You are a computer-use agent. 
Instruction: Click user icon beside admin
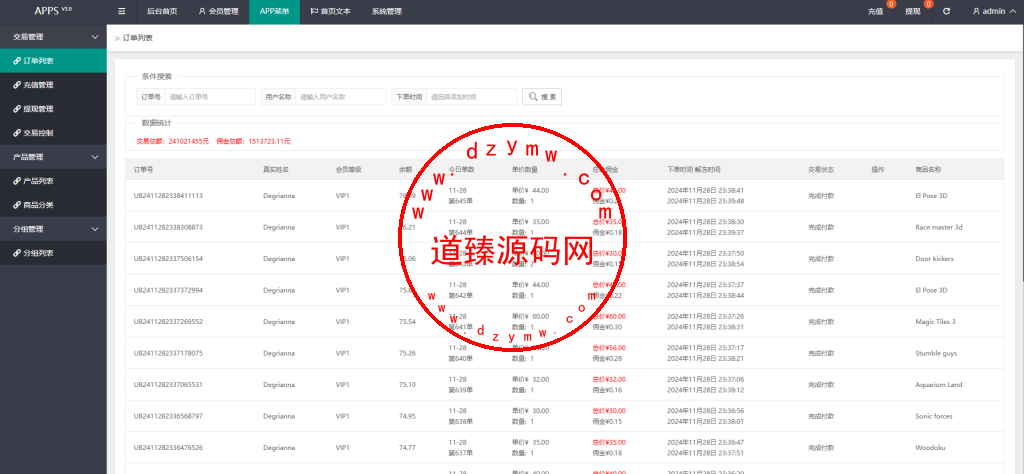click(976, 11)
